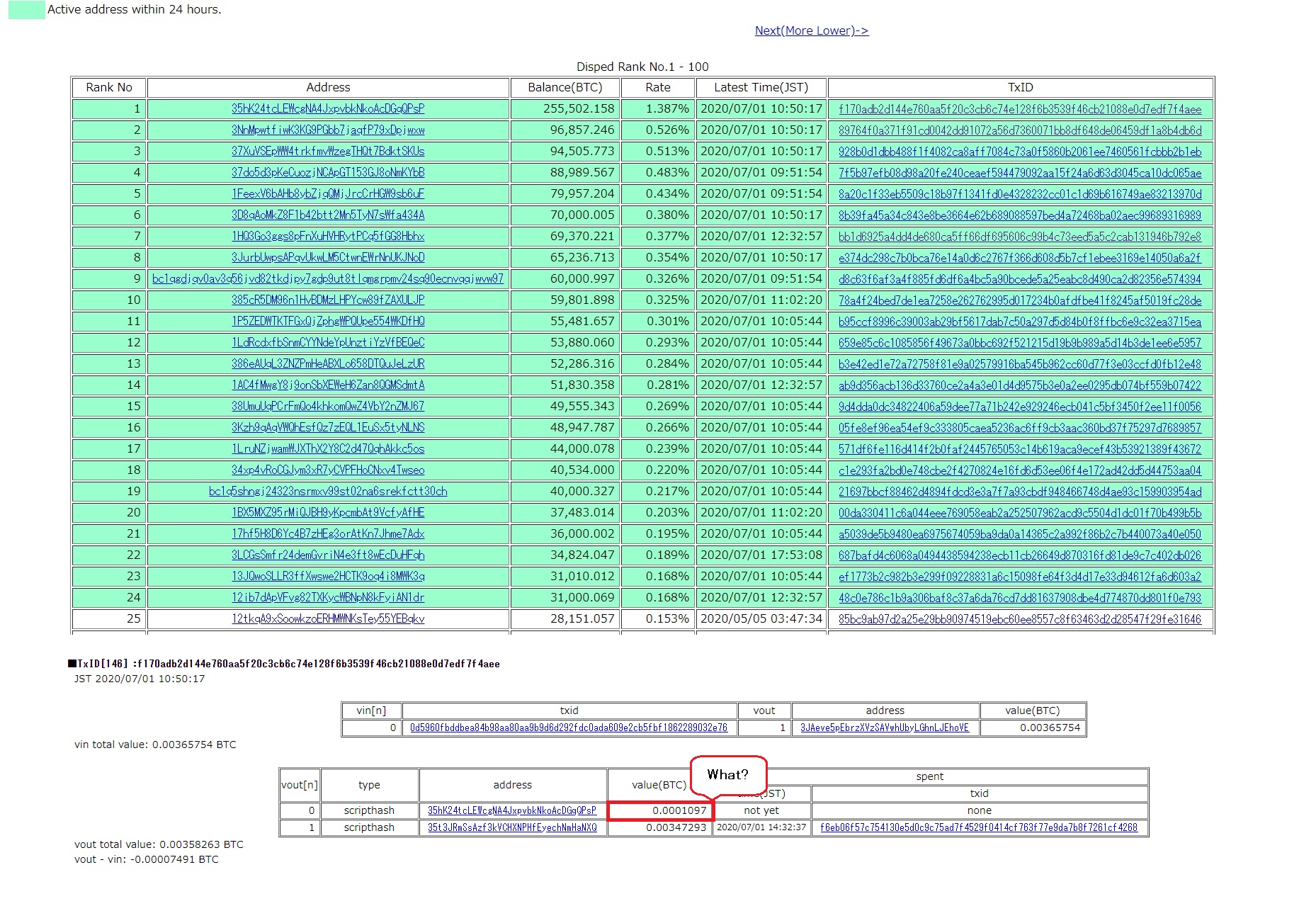
Task: Open rank 2 address 3NnMpwtfiwK3KG9PGbb7jaqfP79xDpjwxw
Action: point(328,130)
